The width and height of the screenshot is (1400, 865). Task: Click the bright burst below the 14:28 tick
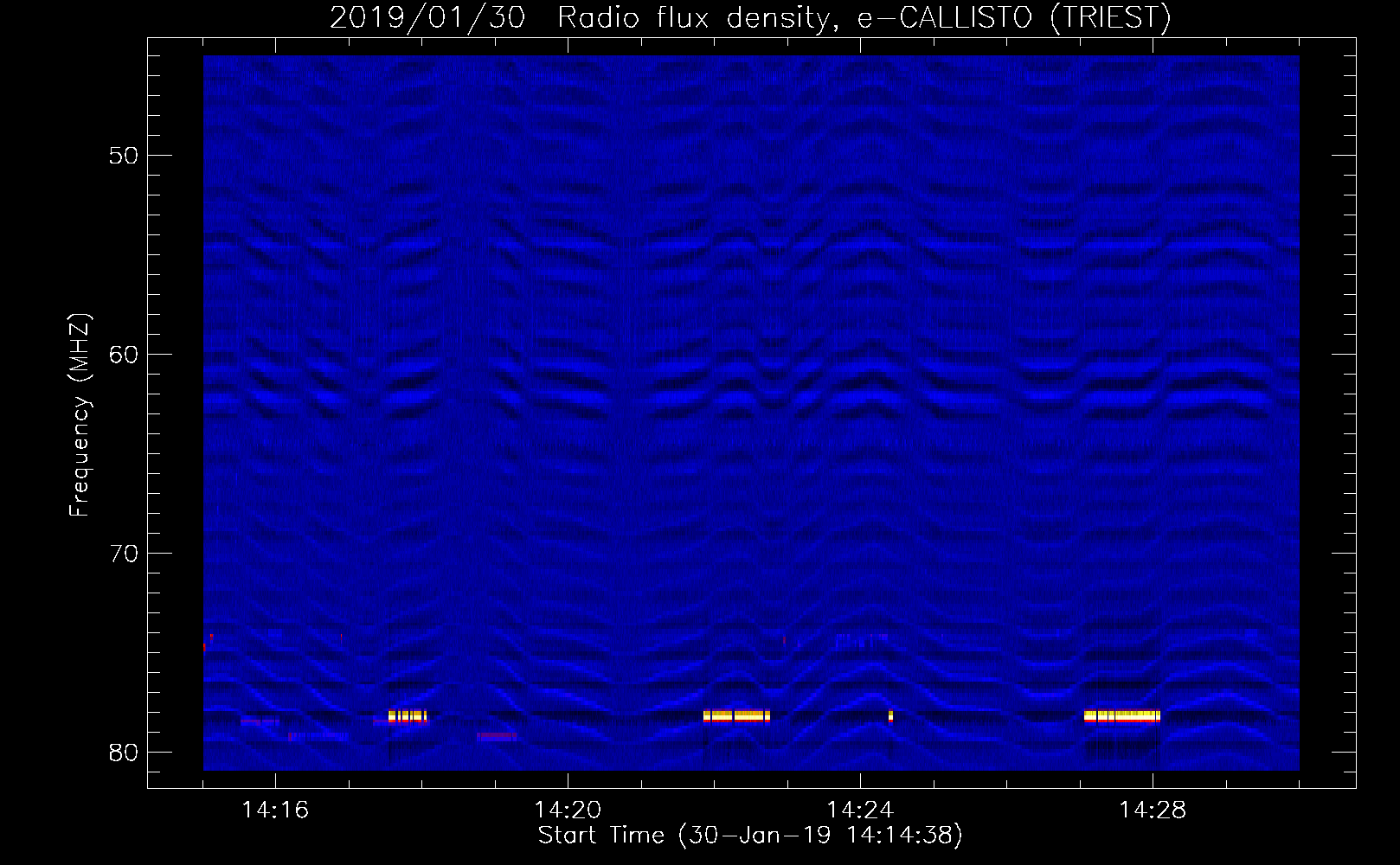pos(1122,716)
